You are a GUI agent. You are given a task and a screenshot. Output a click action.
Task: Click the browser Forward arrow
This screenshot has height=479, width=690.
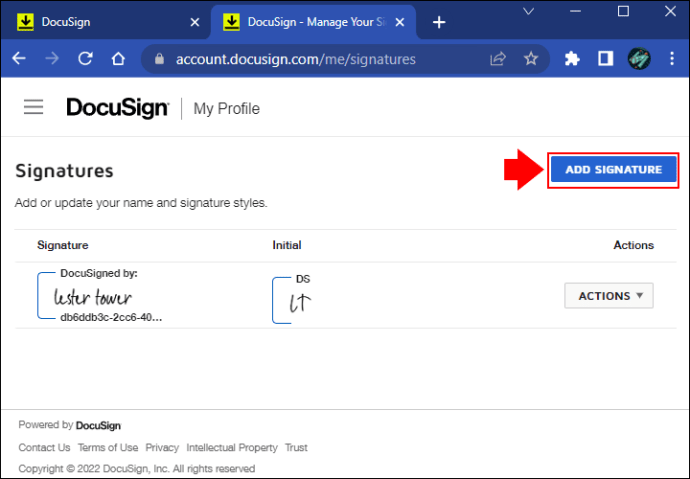coord(52,59)
